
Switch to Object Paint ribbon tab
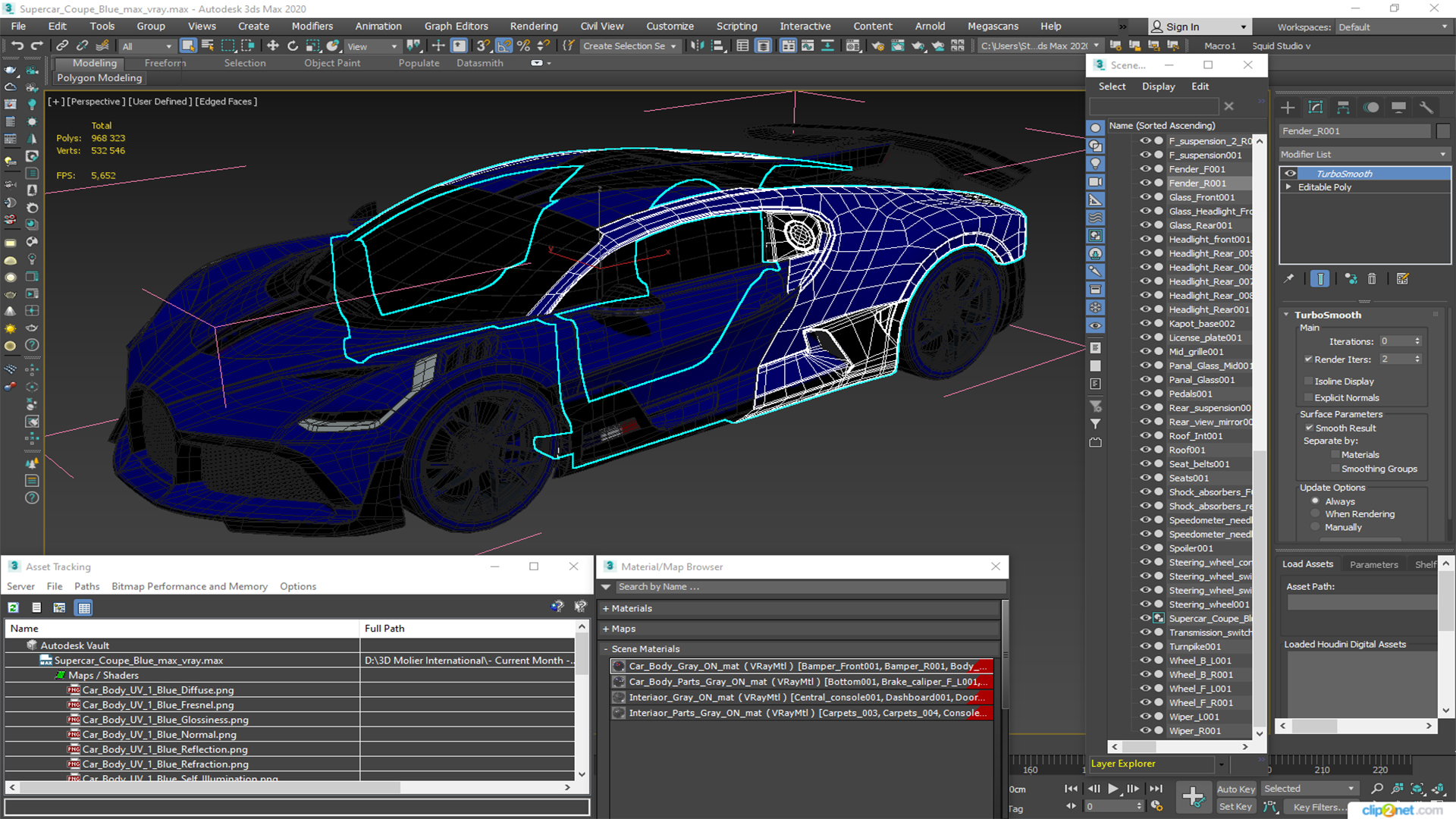[x=332, y=63]
